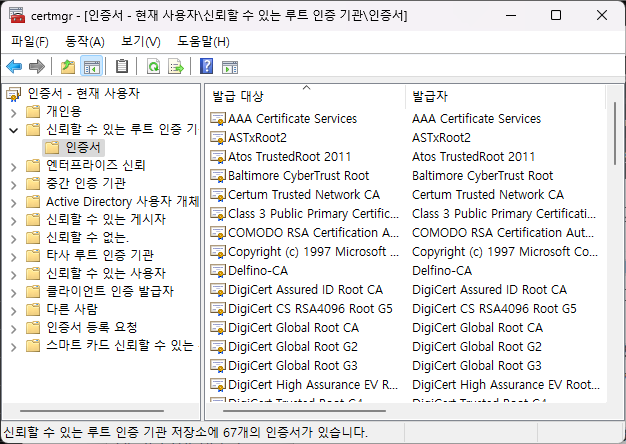The height and width of the screenshot is (444, 626).
Task: Click certificate icon beside DigiCert Global Root G2
Action: pos(218,347)
